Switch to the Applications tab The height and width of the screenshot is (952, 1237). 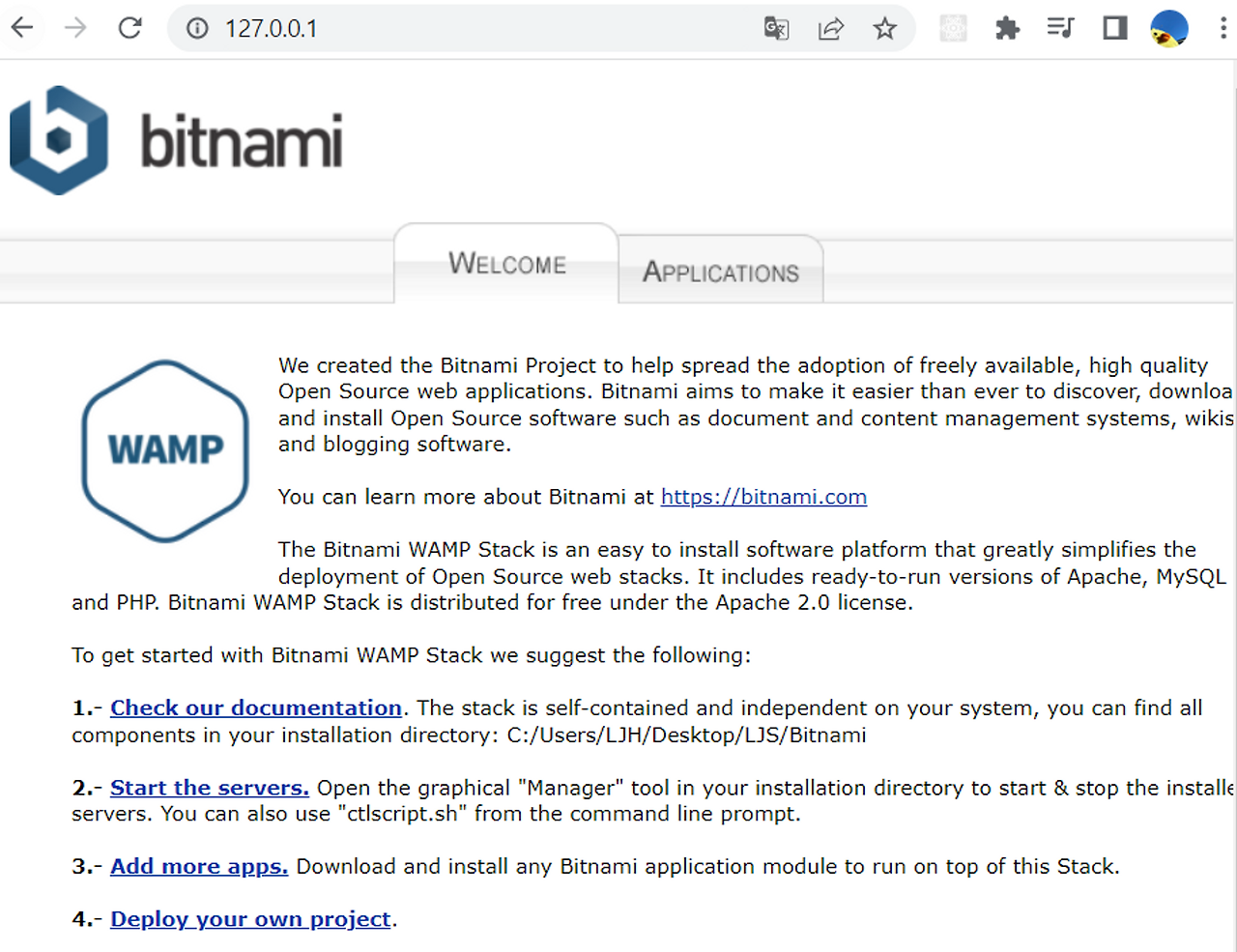click(721, 272)
